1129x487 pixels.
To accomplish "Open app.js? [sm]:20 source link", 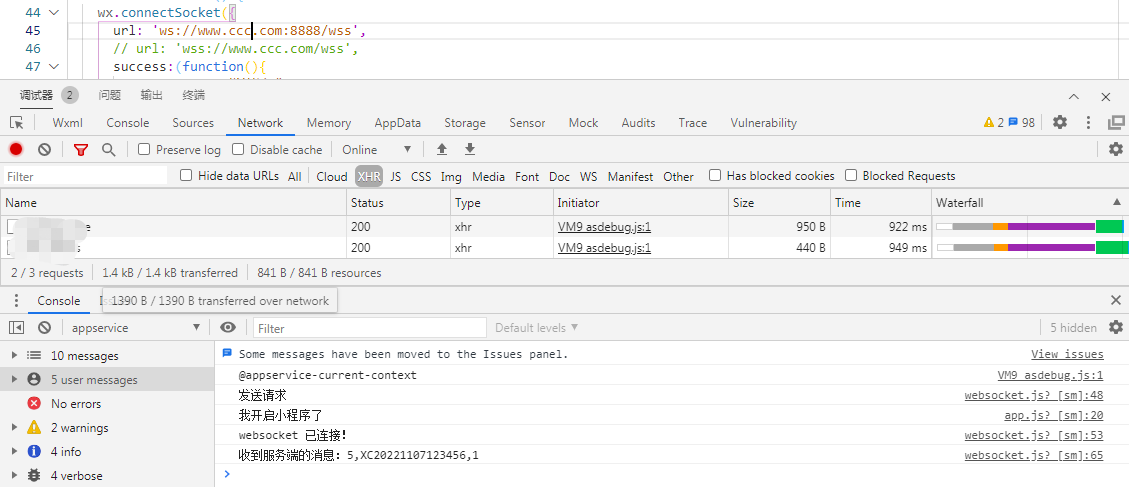I will (x=1053, y=415).
